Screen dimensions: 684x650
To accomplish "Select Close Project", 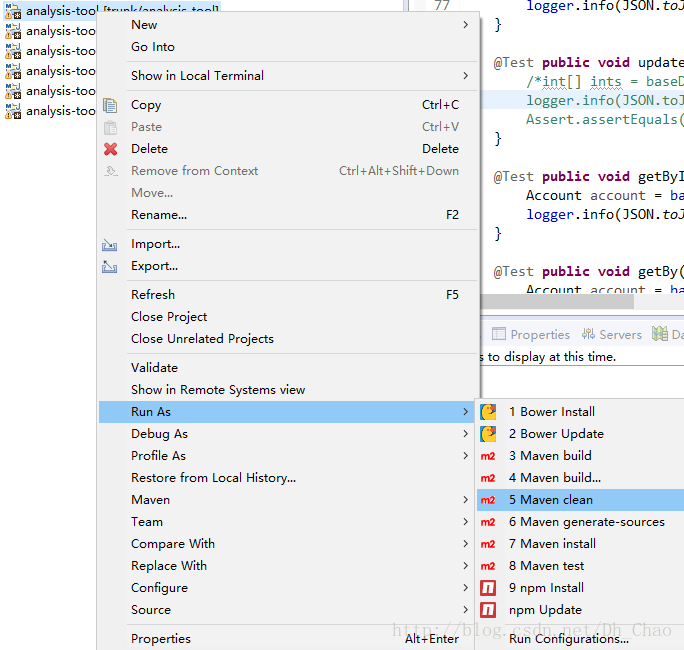I will click(288, 317).
